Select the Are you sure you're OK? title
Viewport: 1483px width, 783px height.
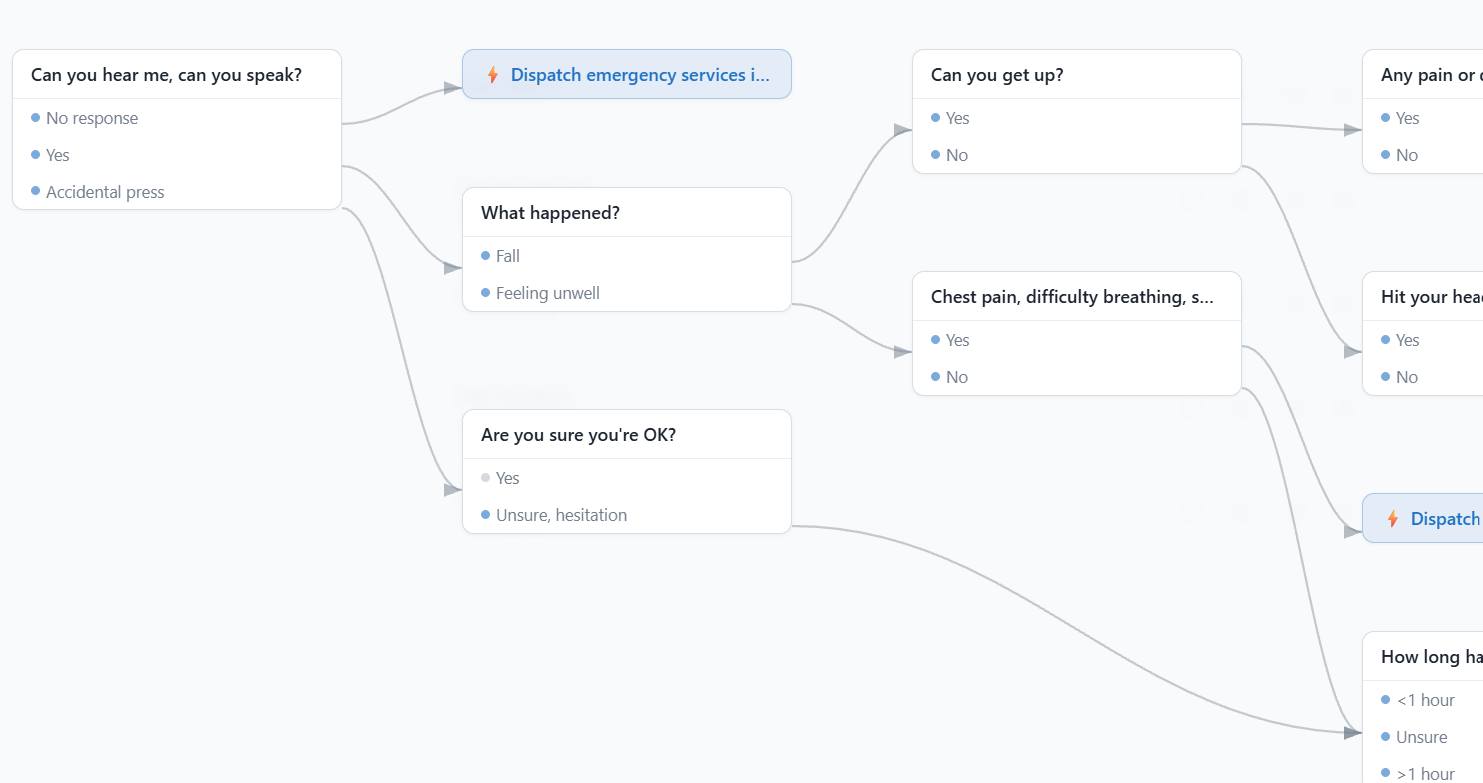[x=578, y=435]
